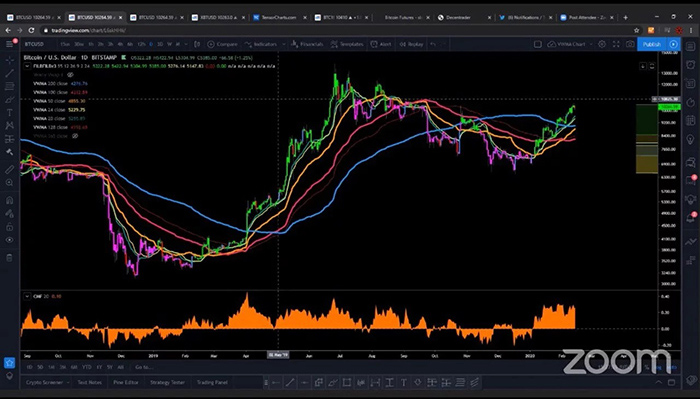Click the YTD date range button
The height and width of the screenshot is (399, 700).
point(87,367)
